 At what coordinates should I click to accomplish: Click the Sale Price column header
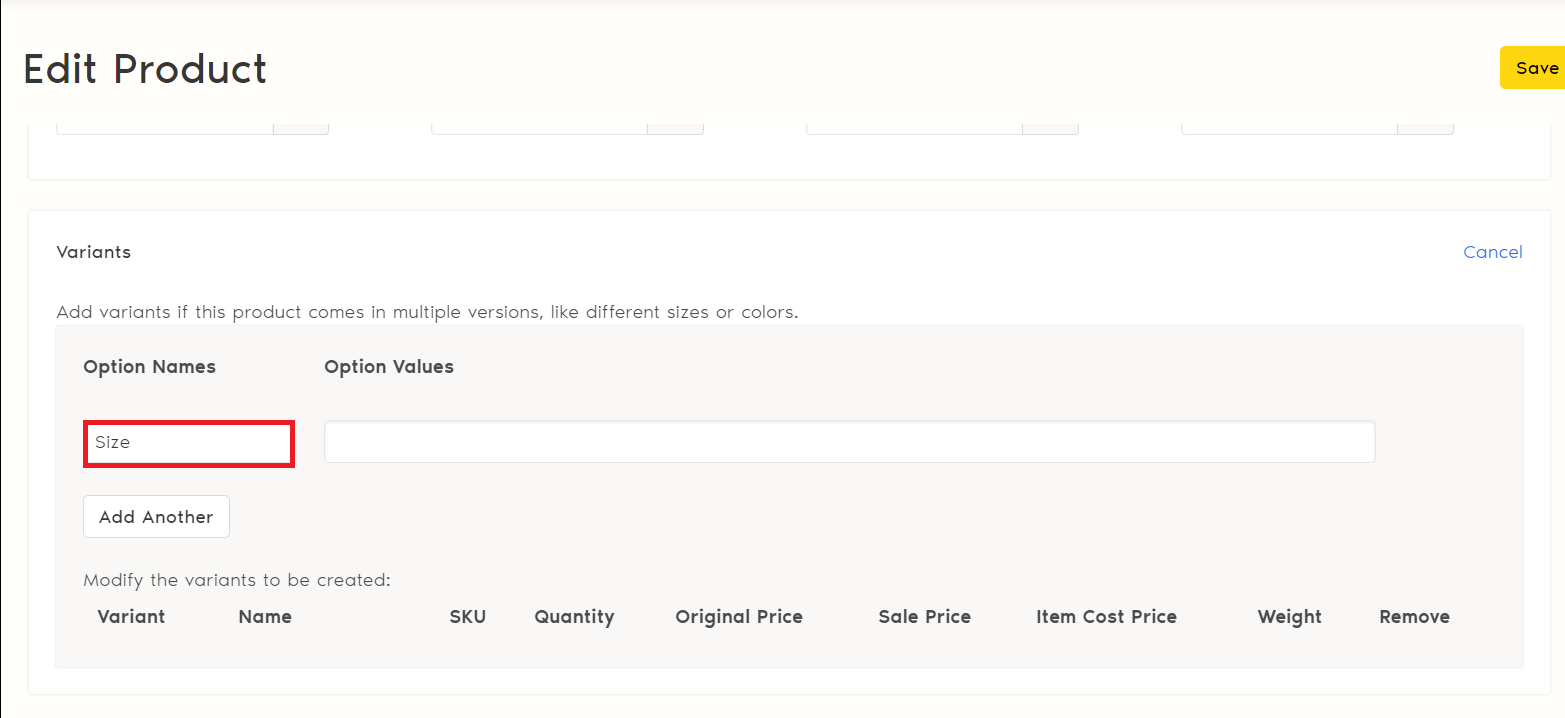click(924, 617)
